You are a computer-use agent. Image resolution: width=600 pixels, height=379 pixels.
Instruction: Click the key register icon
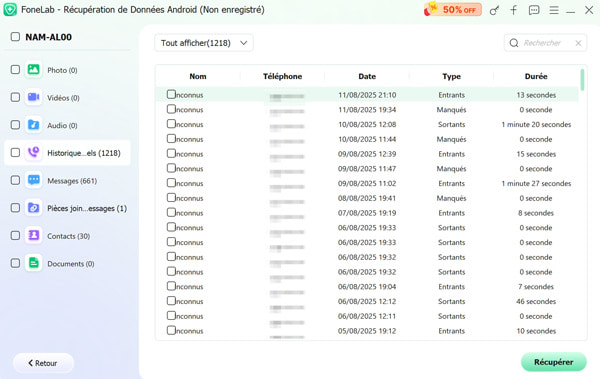(494, 10)
